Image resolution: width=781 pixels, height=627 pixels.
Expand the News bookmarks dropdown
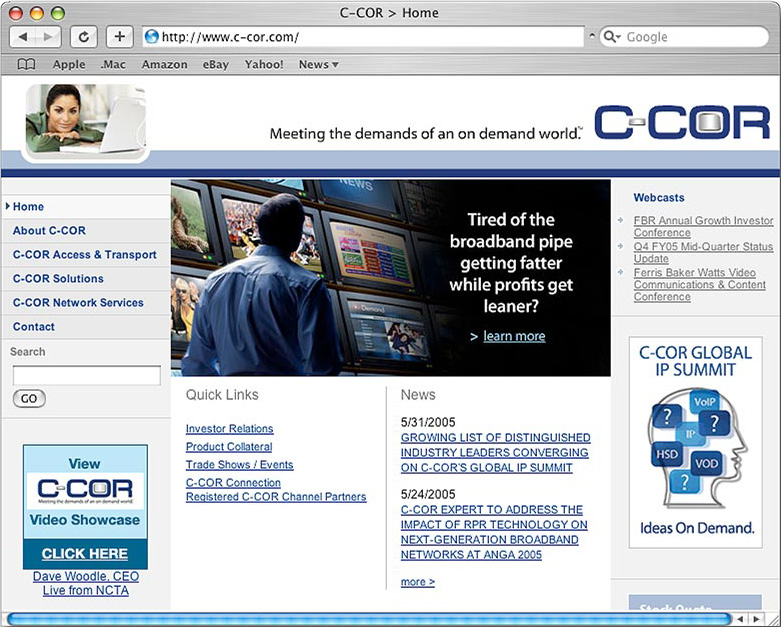(318, 64)
